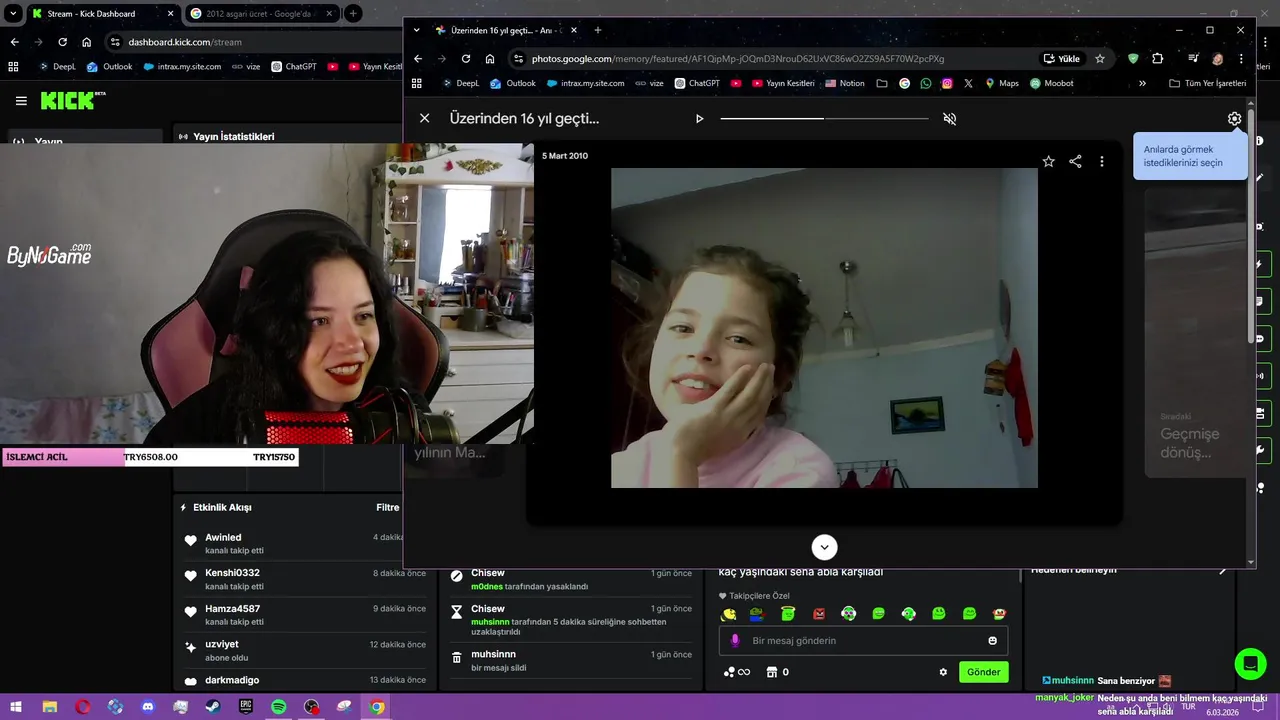The width and height of the screenshot is (1280, 720).
Task: Go to home page in Photos window
Action: [x=489, y=58]
